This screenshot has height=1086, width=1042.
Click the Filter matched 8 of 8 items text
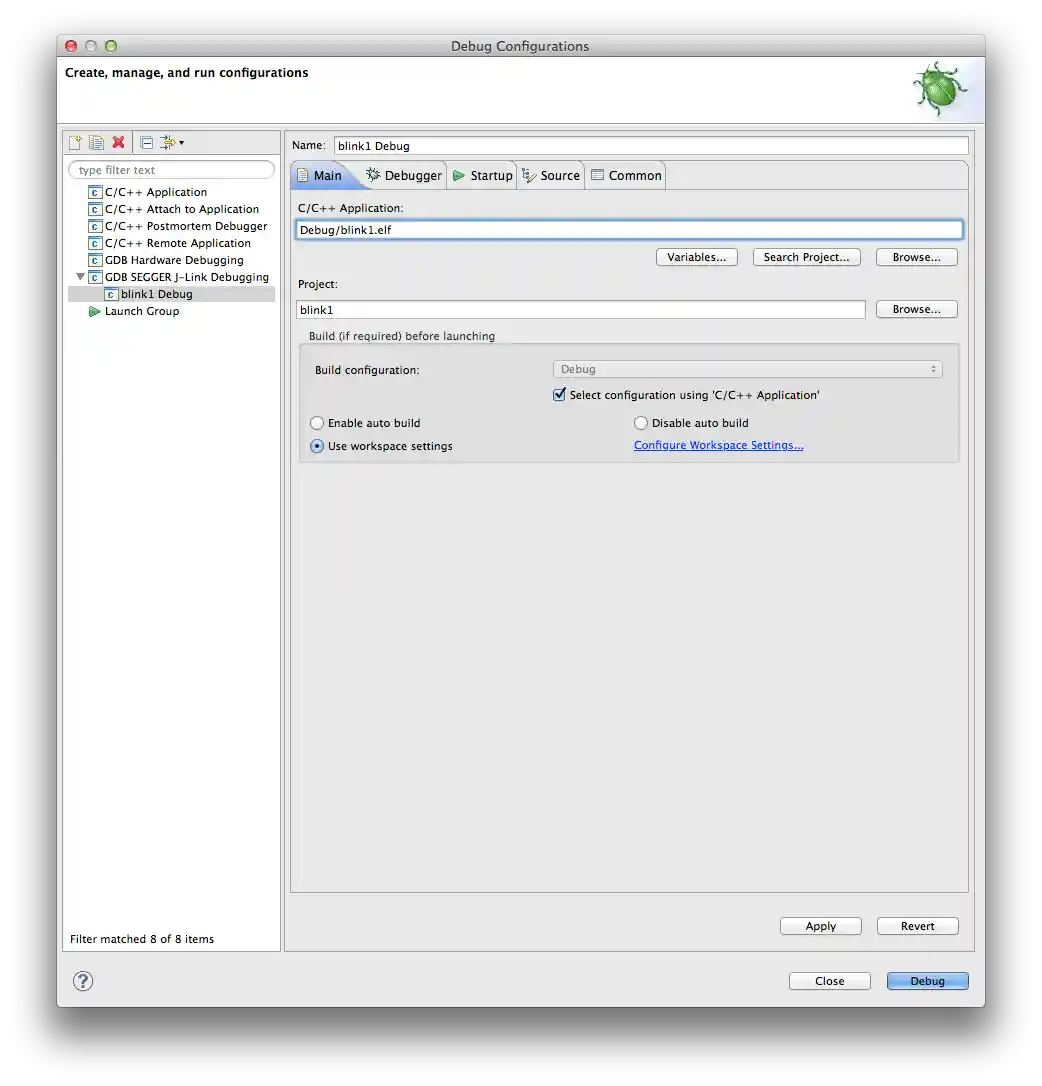coord(142,939)
